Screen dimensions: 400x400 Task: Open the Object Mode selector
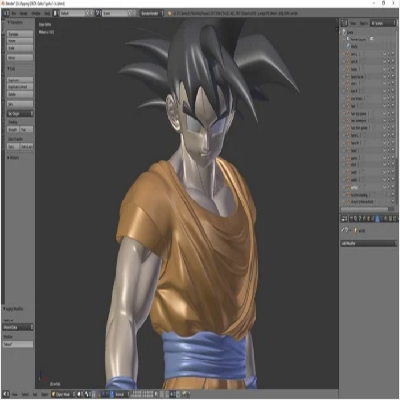[x=63, y=394]
